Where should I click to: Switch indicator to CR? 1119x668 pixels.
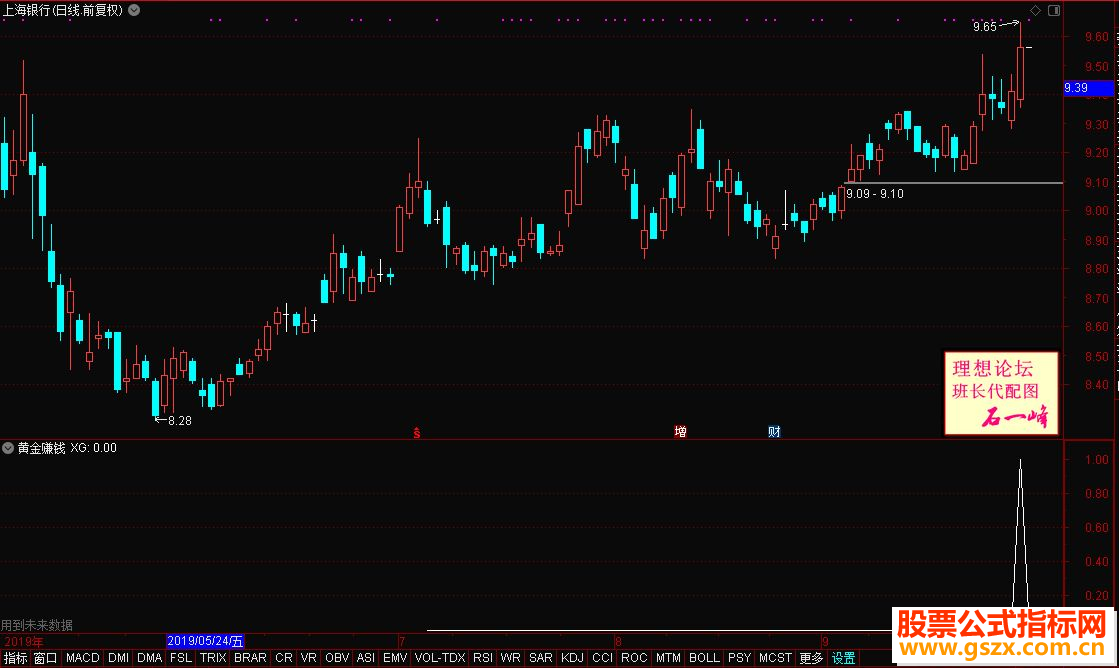click(283, 658)
